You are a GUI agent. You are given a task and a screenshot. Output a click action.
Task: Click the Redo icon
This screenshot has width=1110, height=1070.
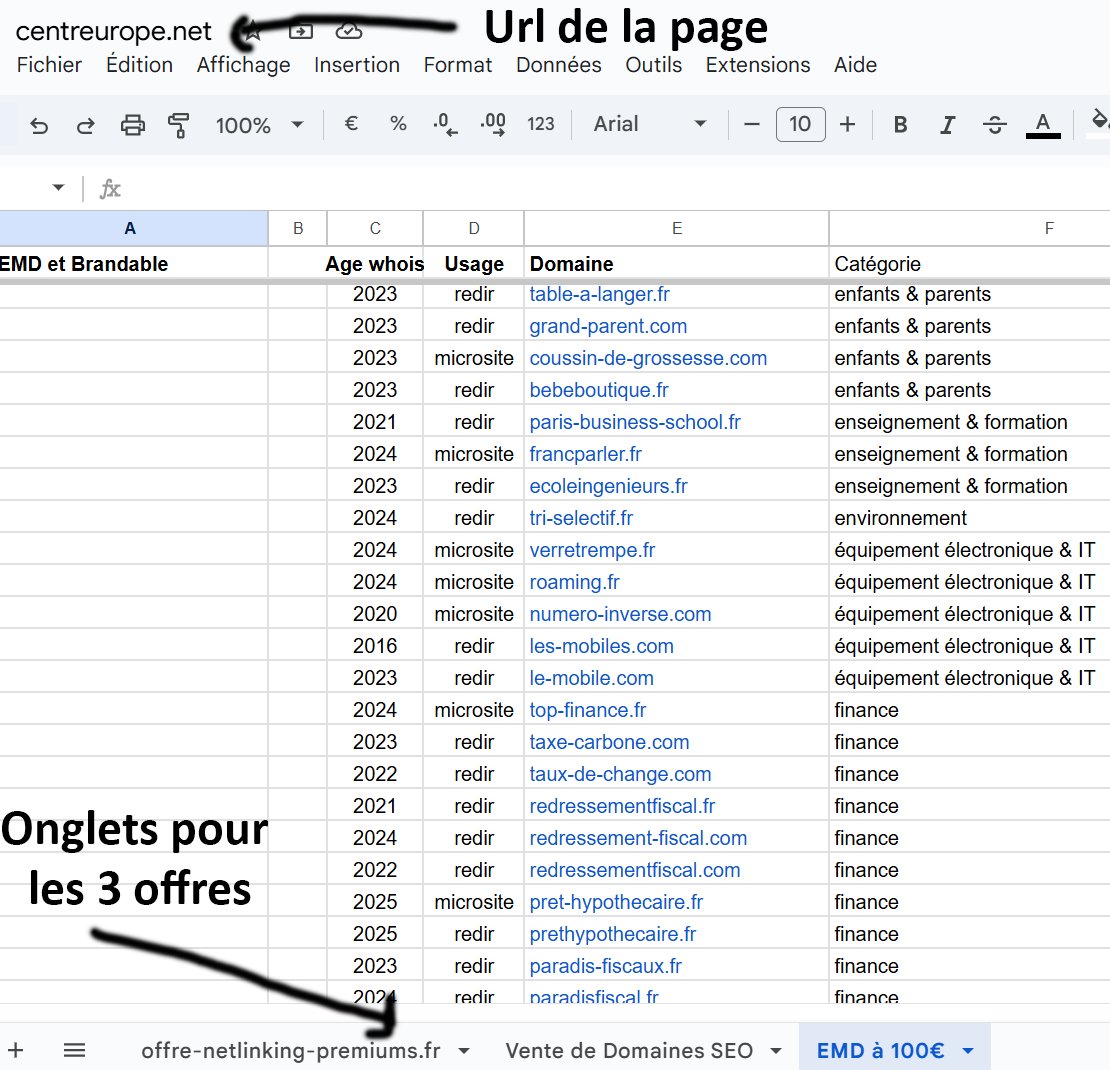(86, 126)
